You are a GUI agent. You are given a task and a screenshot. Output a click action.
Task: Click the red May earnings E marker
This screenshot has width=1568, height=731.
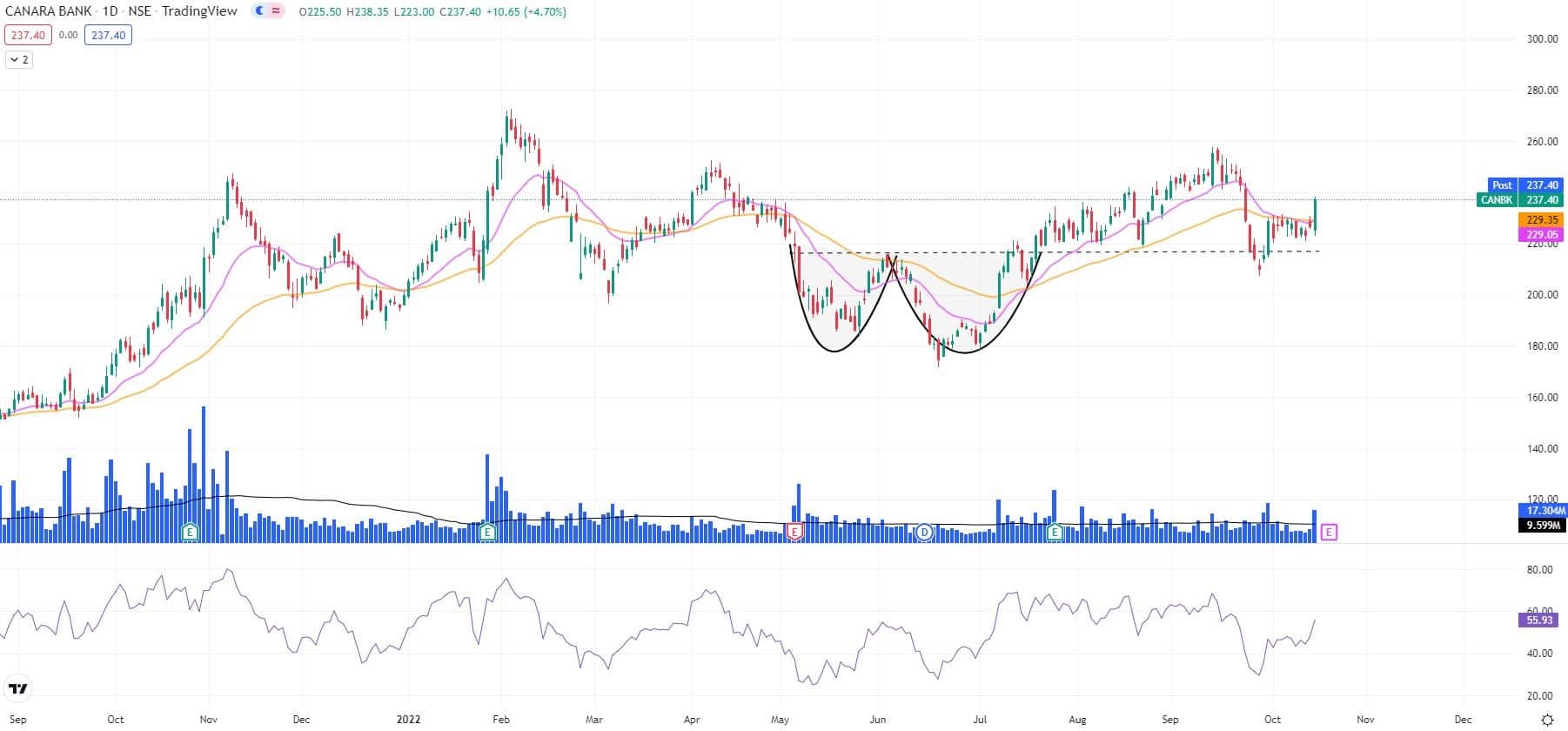pyautogui.click(x=794, y=531)
